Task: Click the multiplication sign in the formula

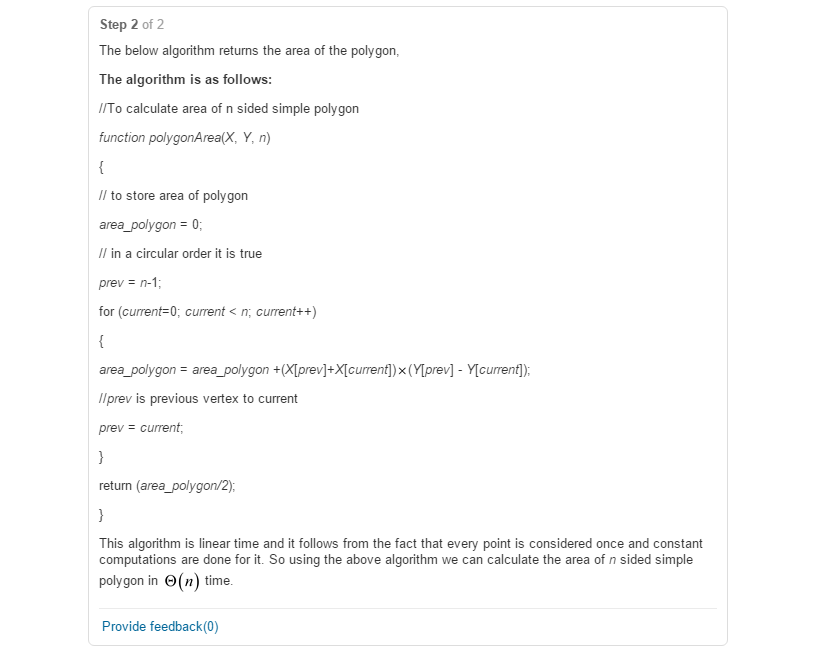Action: coord(402,371)
